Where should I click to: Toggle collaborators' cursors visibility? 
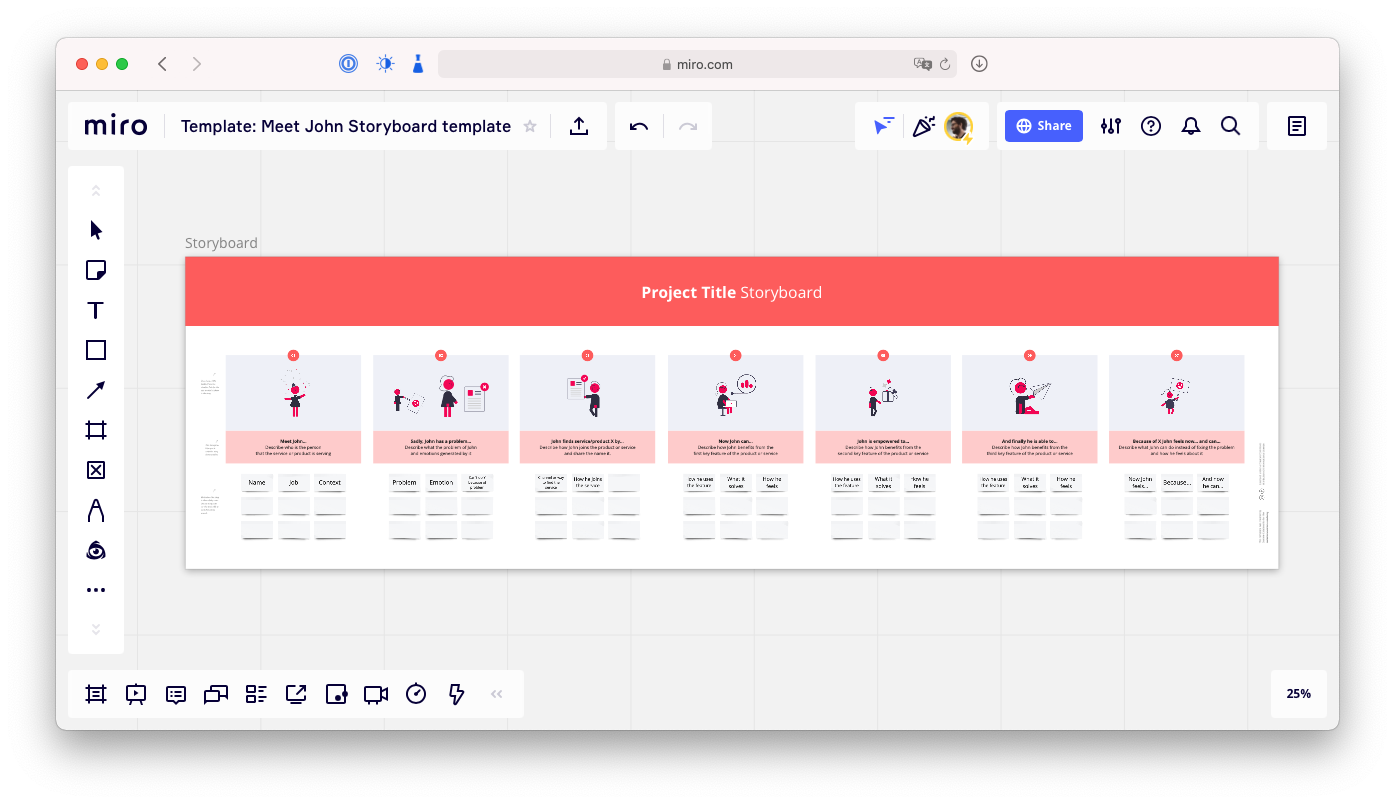883,126
